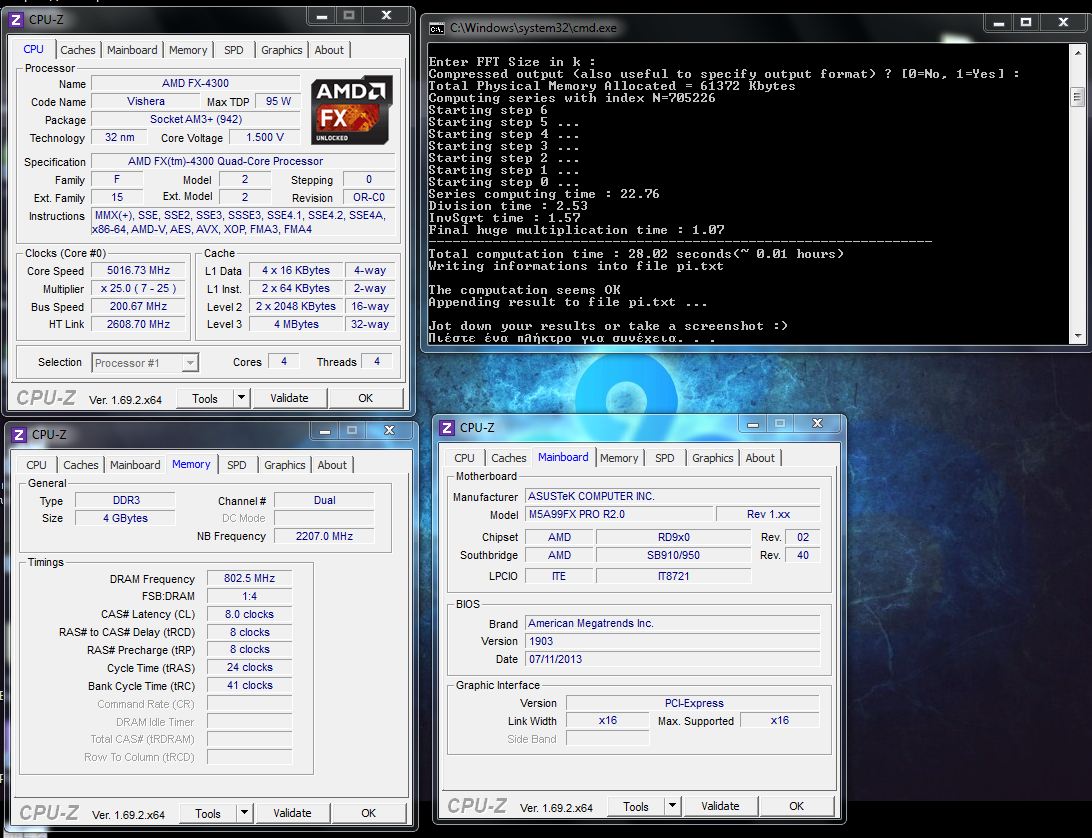Open Tools dropdown arrow in Mainboard window
This screenshot has width=1092, height=838.
point(672,806)
